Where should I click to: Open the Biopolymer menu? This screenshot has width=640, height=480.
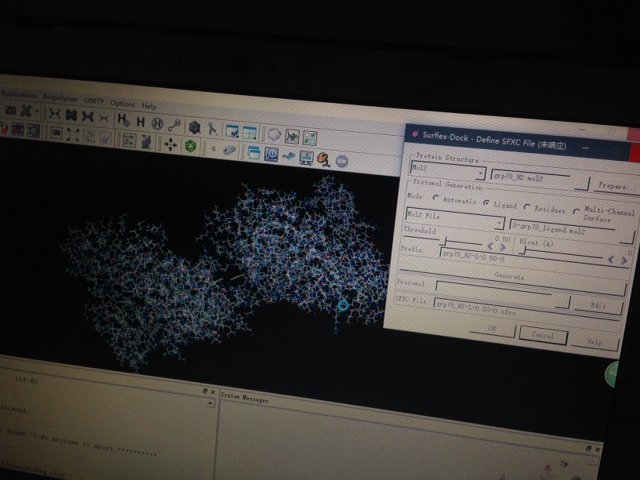click(x=60, y=98)
